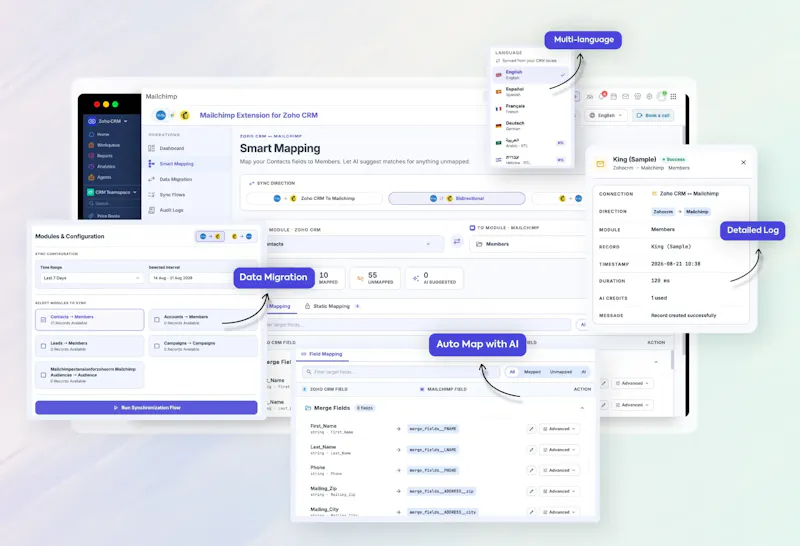Select Deutsch in the language list
800x546 pixels.
(531, 126)
